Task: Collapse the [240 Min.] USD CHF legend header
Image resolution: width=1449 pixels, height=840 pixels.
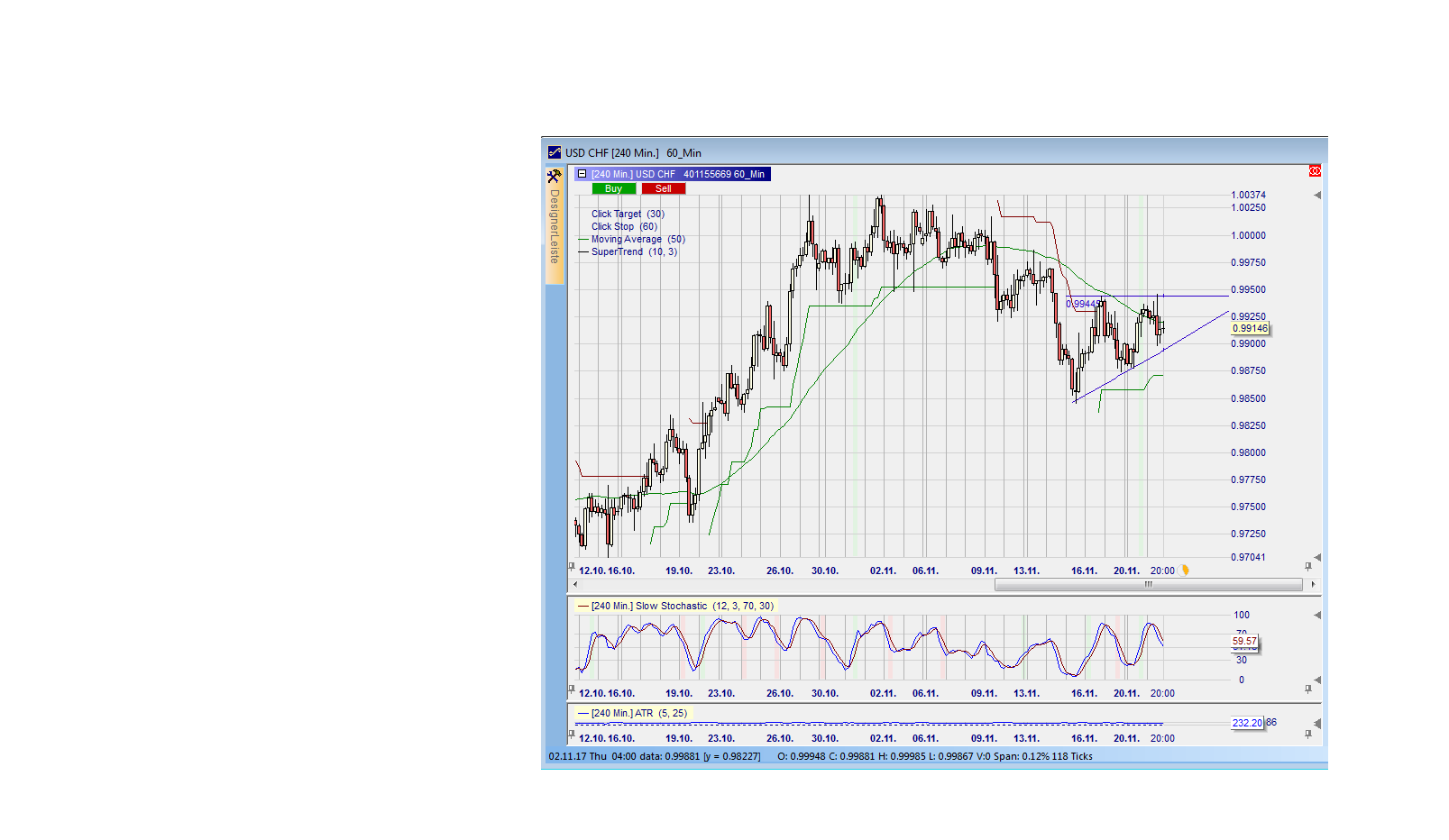Action: pos(582,173)
